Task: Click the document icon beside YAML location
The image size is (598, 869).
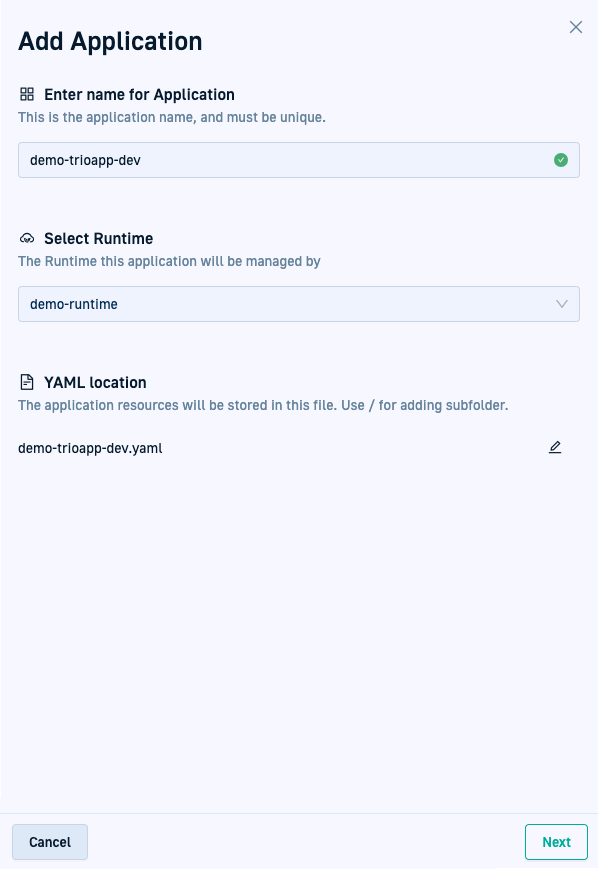Action: click(27, 382)
